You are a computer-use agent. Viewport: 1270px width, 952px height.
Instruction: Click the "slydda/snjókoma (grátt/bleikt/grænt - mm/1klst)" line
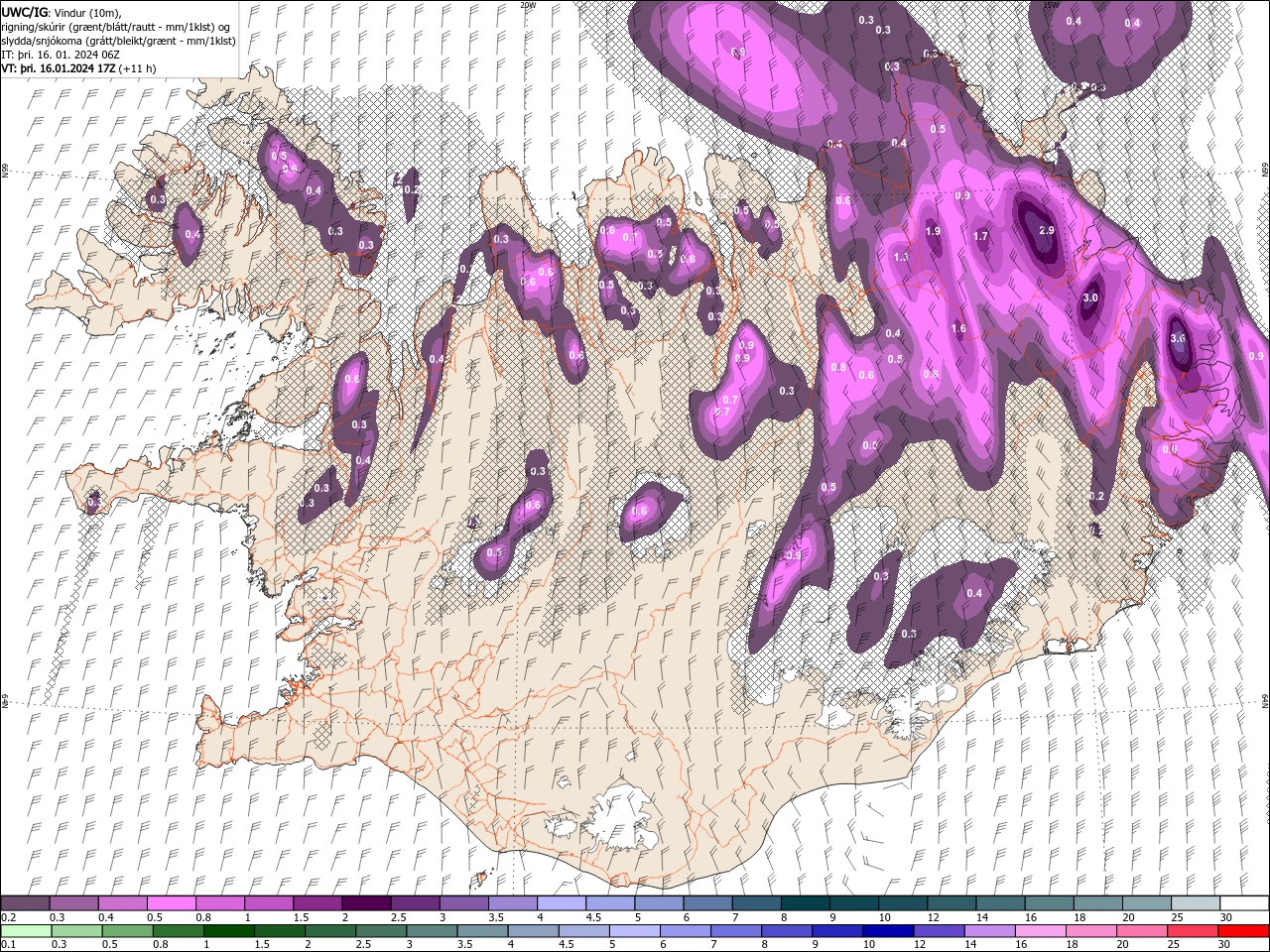click(119, 41)
